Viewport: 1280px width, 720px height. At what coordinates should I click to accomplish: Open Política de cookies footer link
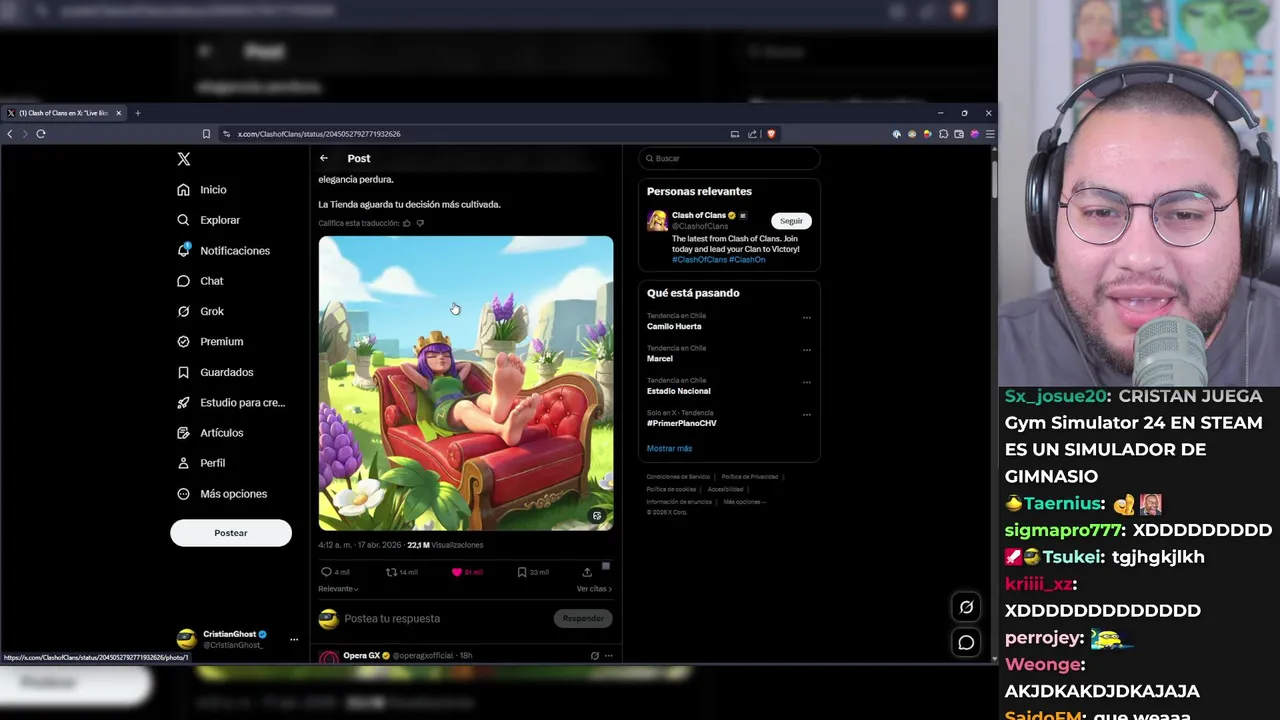pos(671,489)
